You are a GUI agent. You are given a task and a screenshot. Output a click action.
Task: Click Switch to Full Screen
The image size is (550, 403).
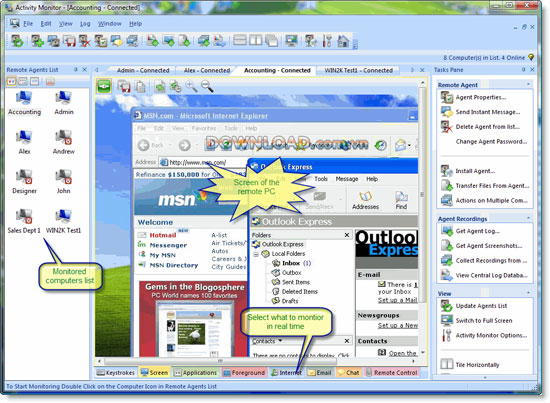point(484,321)
